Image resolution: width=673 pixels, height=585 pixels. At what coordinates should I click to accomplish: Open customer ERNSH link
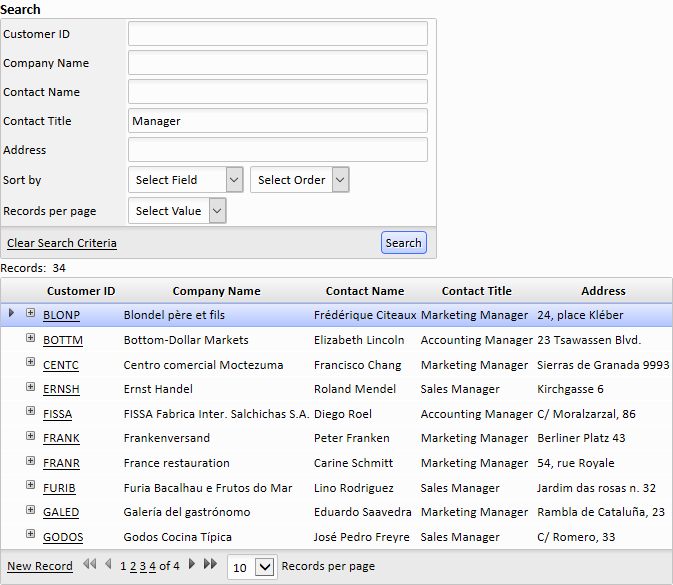61,389
